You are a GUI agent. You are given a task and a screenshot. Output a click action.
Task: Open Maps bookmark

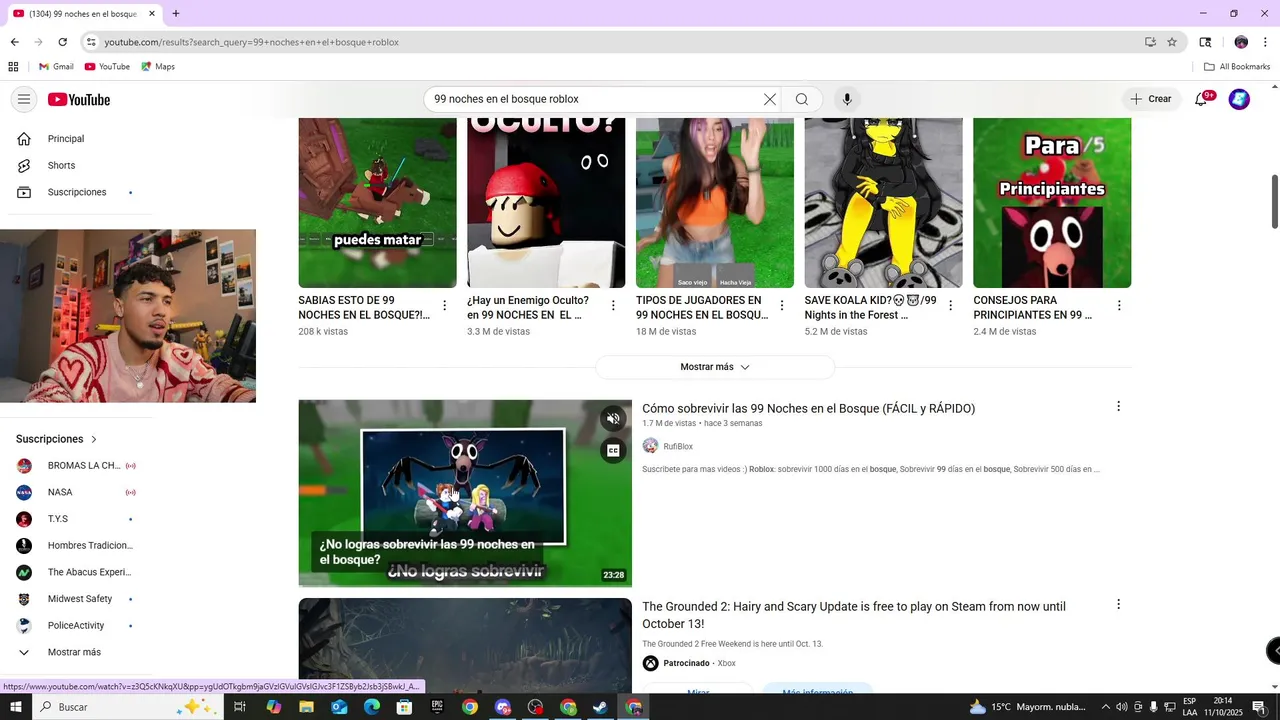tap(158, 67)
